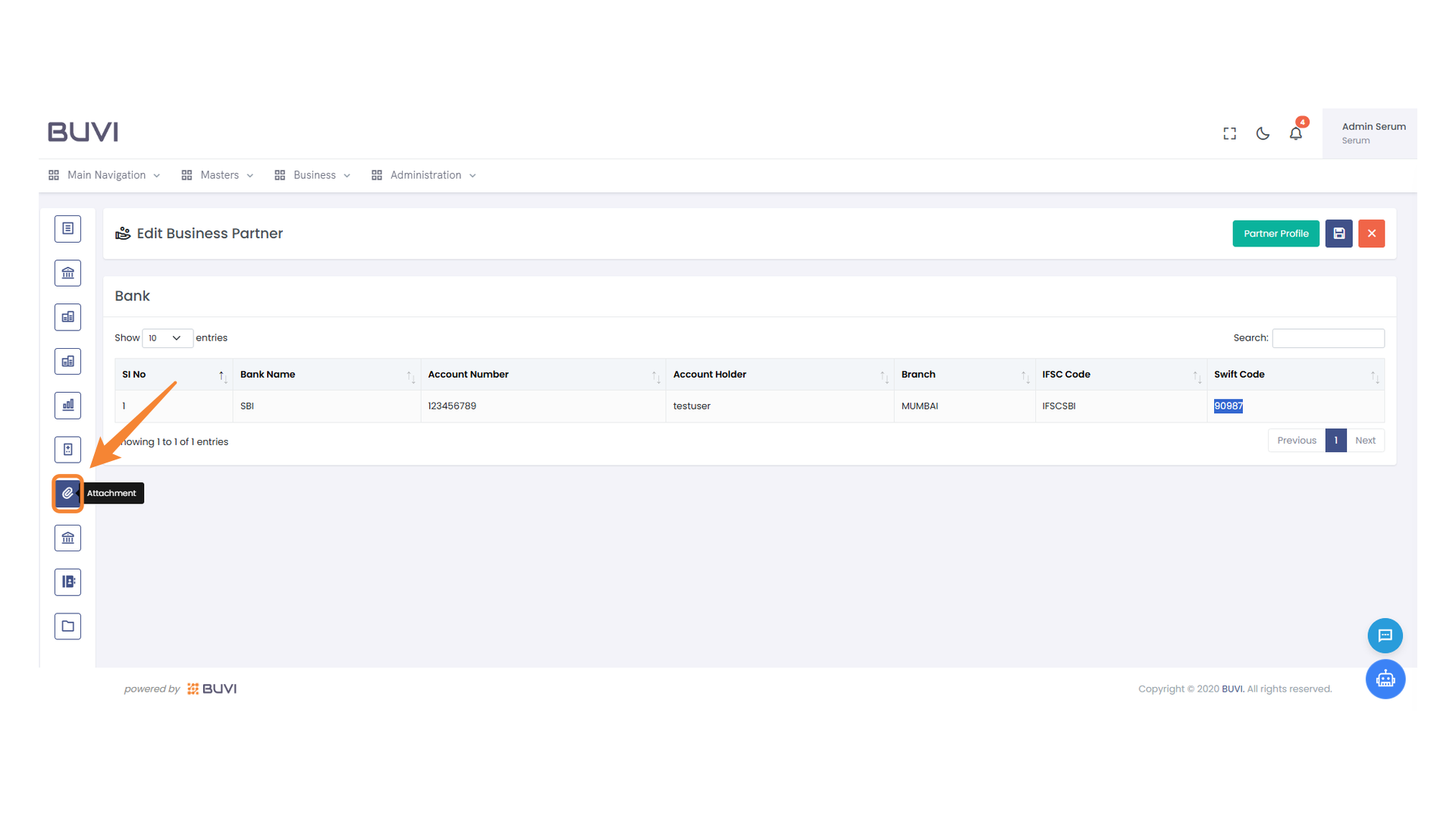Open the contacts book sidebar icon

point(67,582)
